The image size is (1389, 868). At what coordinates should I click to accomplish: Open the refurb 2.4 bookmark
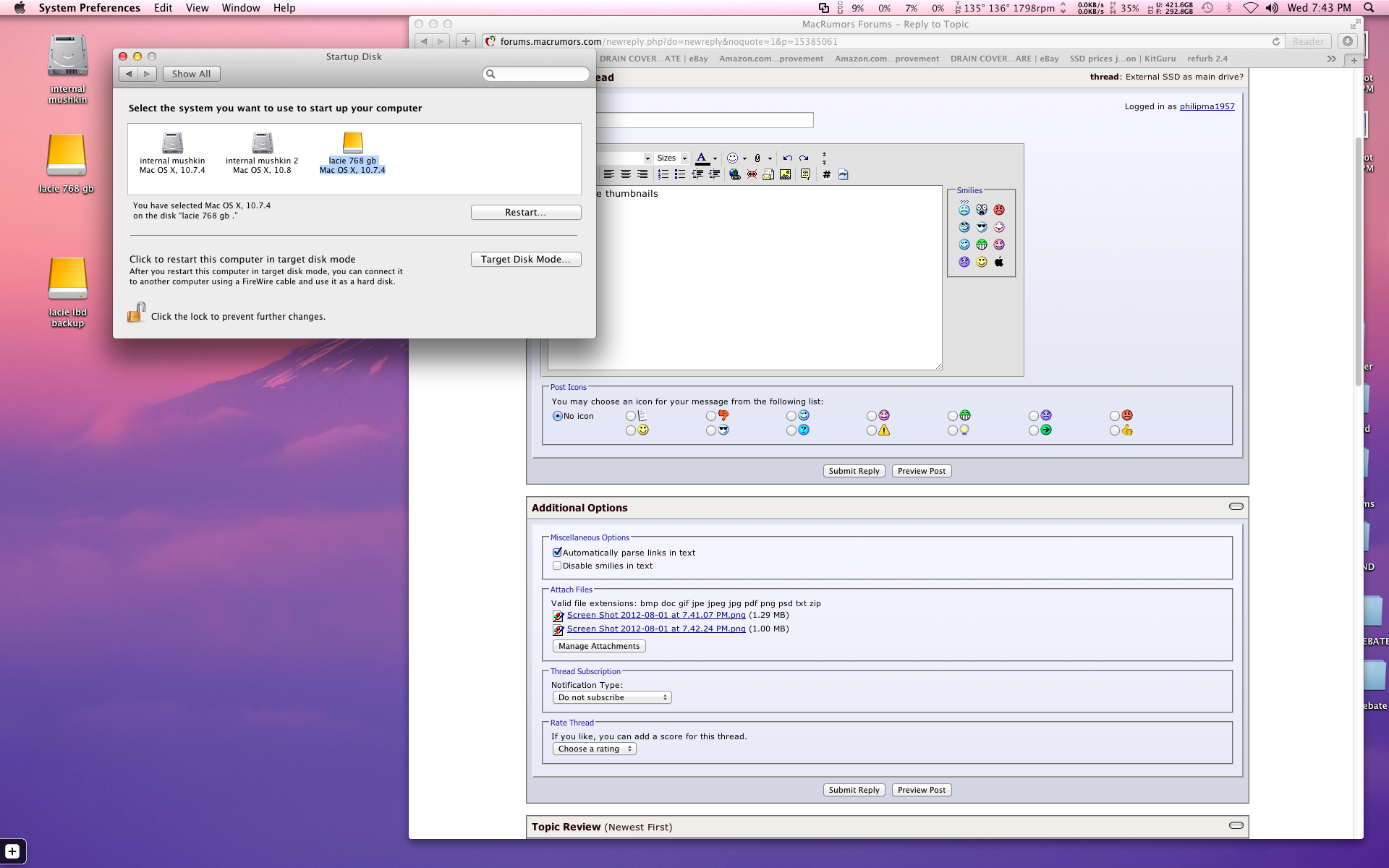pos(1207,59)
